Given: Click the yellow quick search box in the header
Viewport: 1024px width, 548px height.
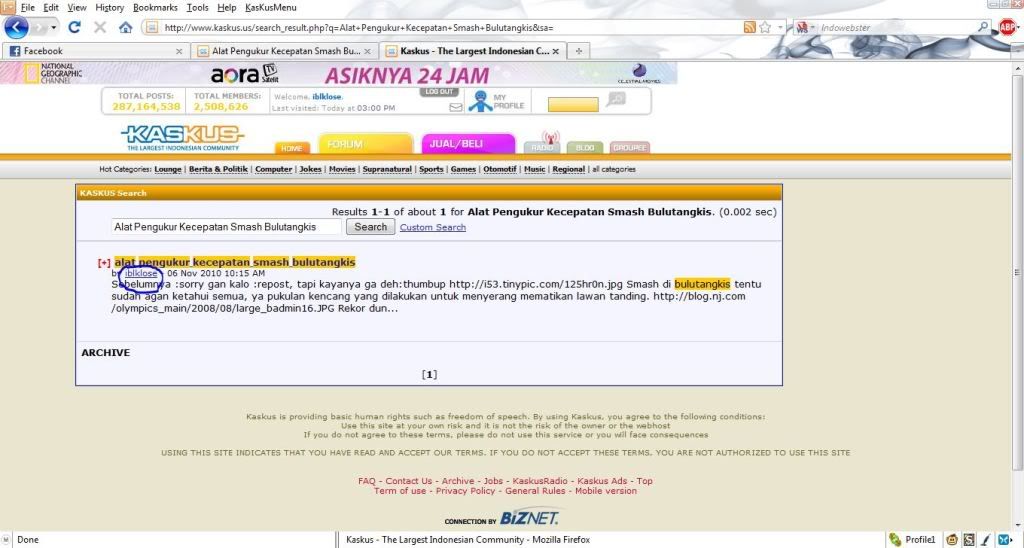Looking at the screenshot, I should pos(573,105).
